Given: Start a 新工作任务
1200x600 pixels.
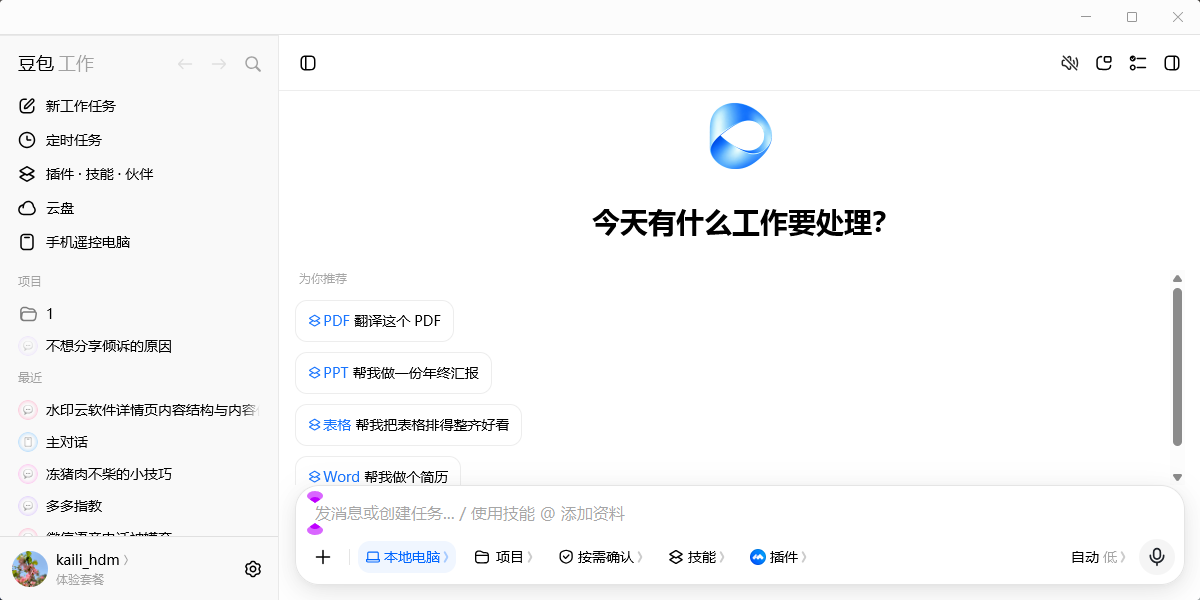Looking at the screenshot, I should point(139,106).
